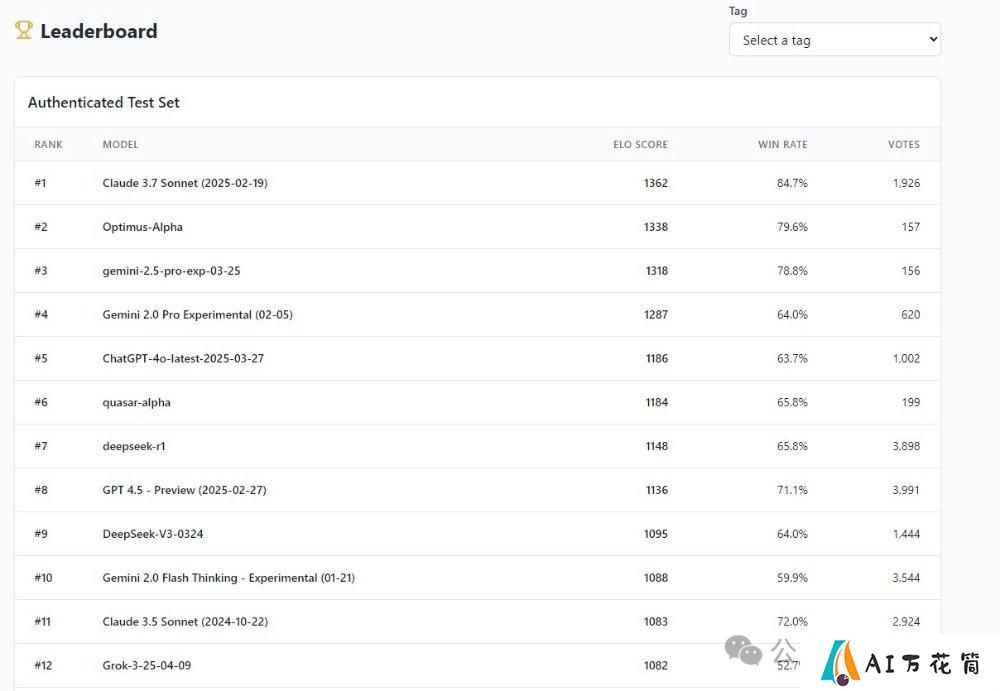
Task: Click votes value 156
Action: tap(911, 271)
